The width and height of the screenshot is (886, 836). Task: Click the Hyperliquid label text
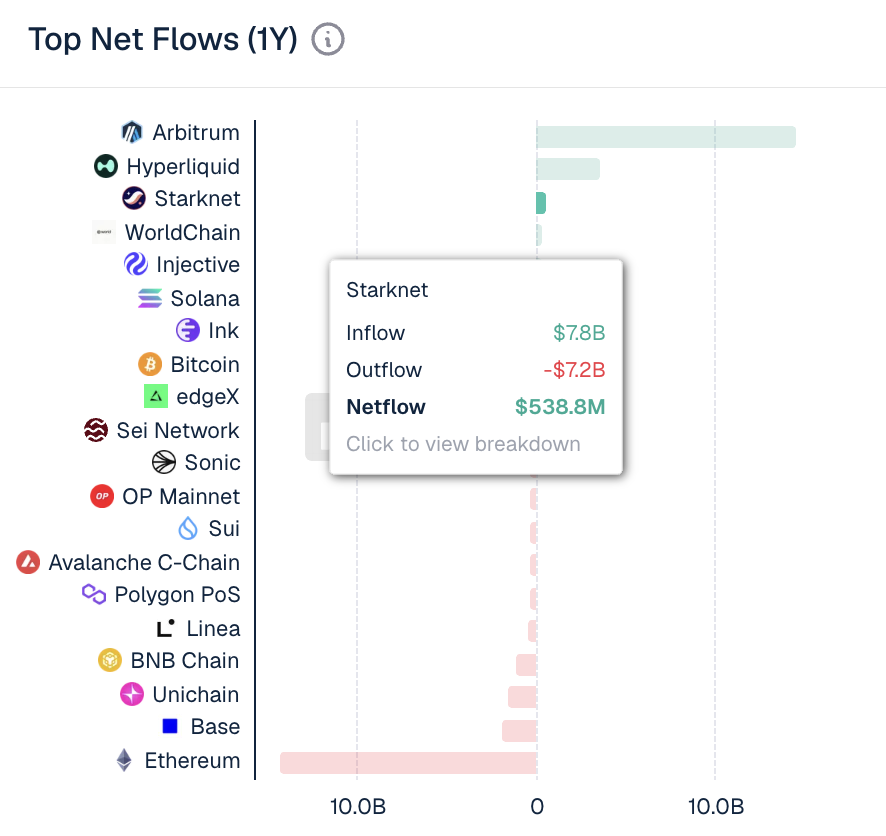point(183,167)
